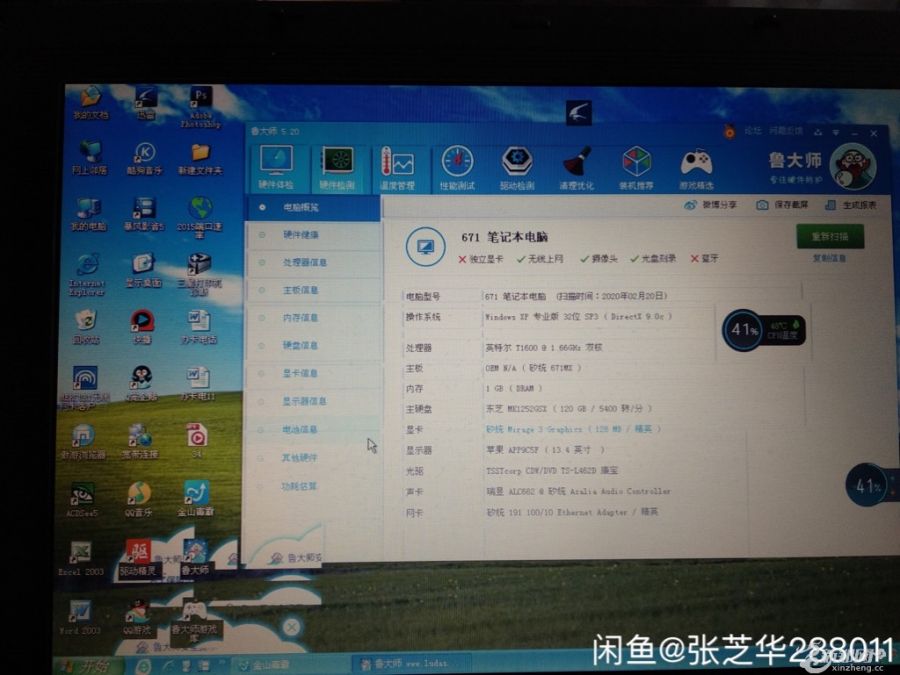Open 显卡信息 in the sidebar
Viewport: 900px width, 675px height.
(x=313, y=373)
